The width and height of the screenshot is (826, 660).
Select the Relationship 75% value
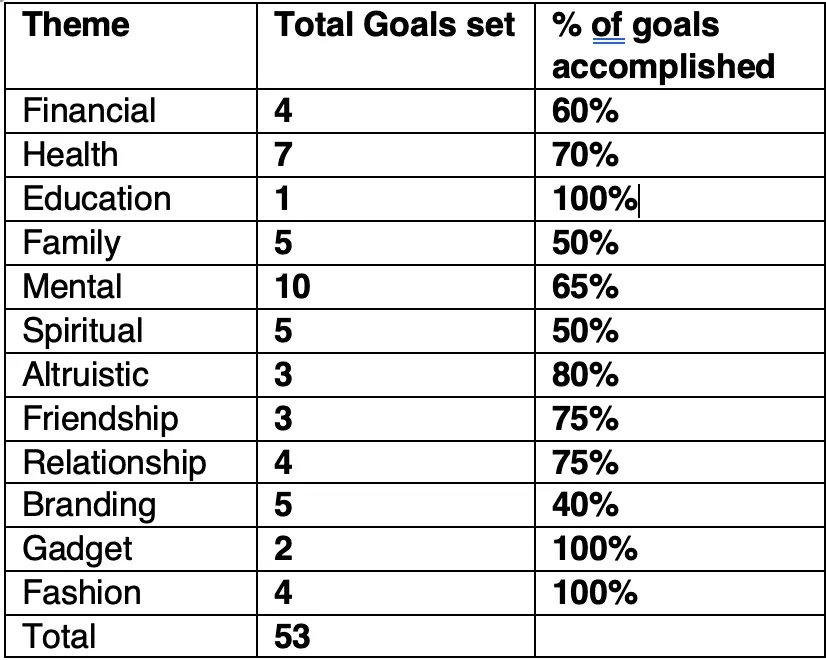pos(585,463)
